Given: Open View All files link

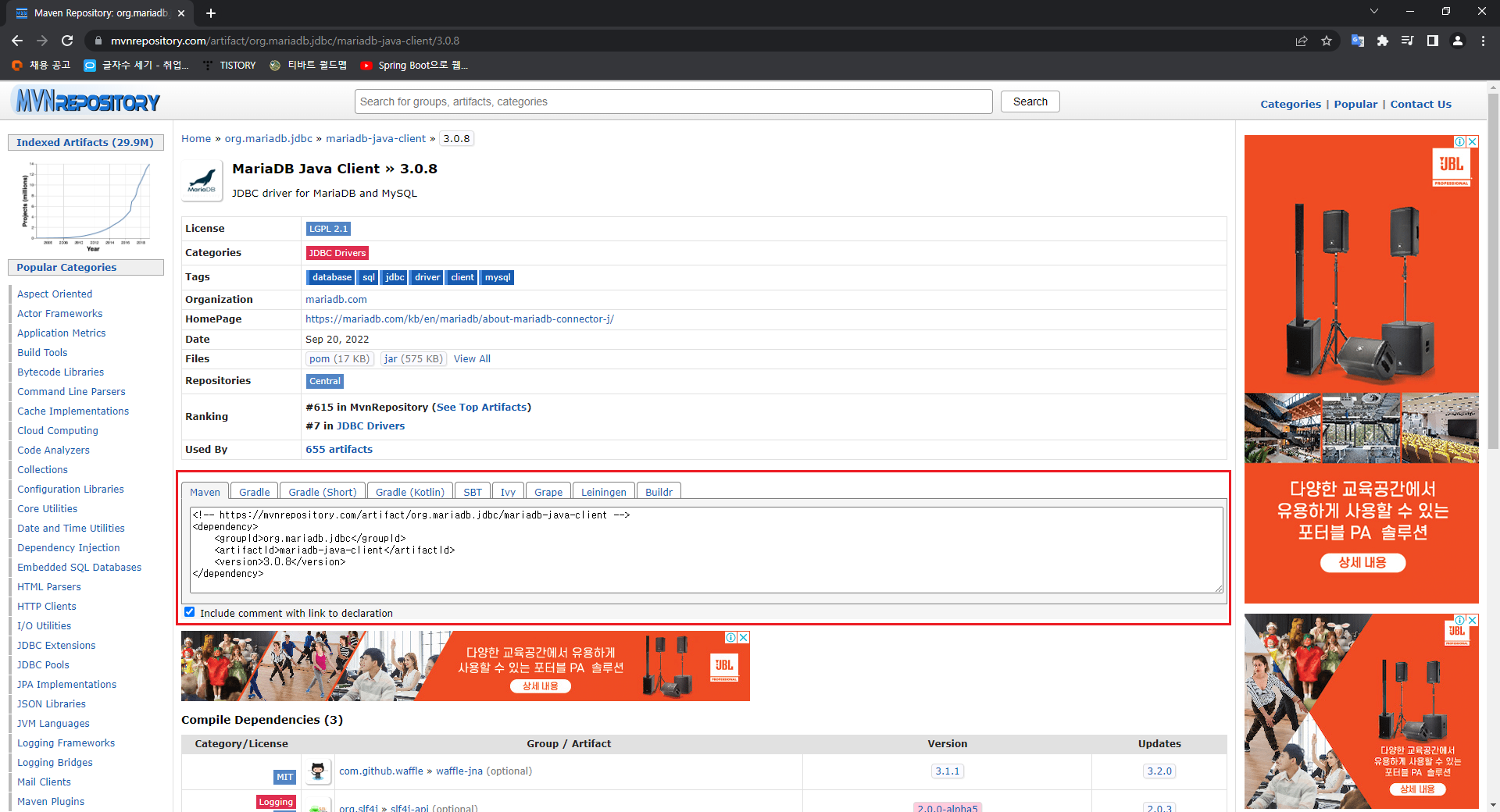Looking at the screenshot, I should [x=472, y=359].
